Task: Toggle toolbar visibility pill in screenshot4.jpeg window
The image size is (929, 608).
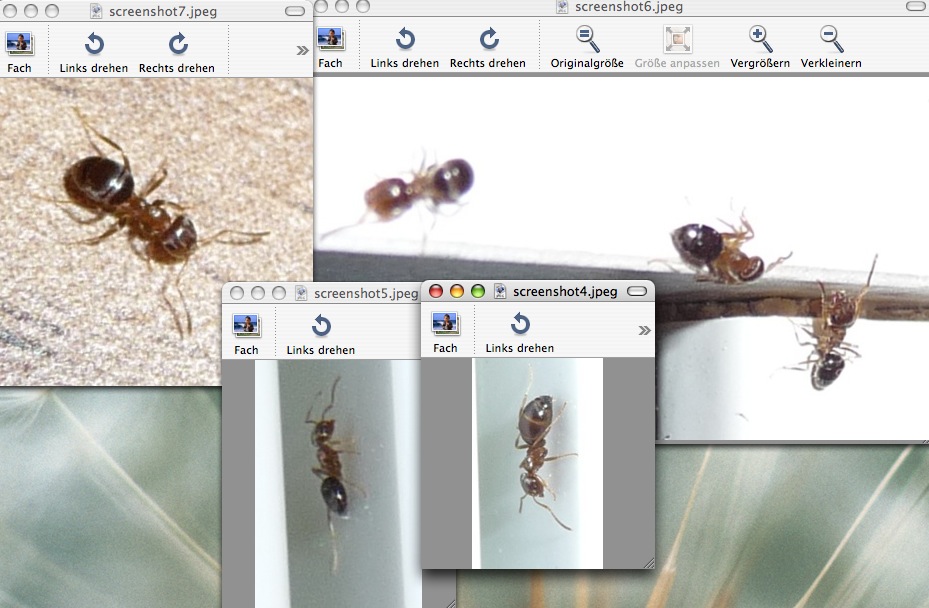Action: (637, 291)
